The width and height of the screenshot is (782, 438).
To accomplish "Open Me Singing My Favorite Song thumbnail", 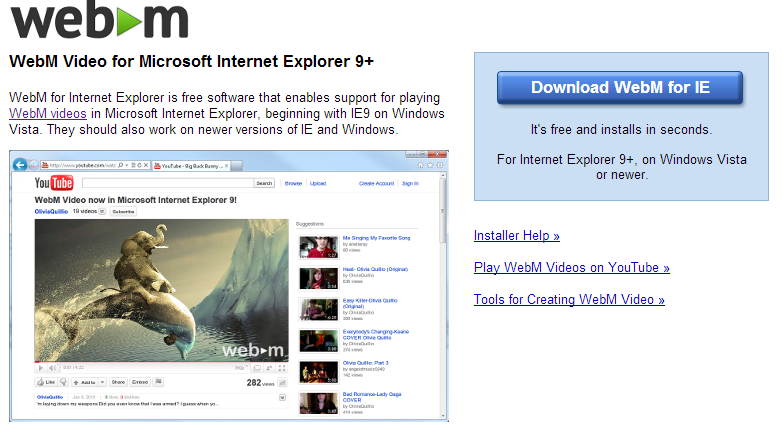I will (x=318, y=247).
